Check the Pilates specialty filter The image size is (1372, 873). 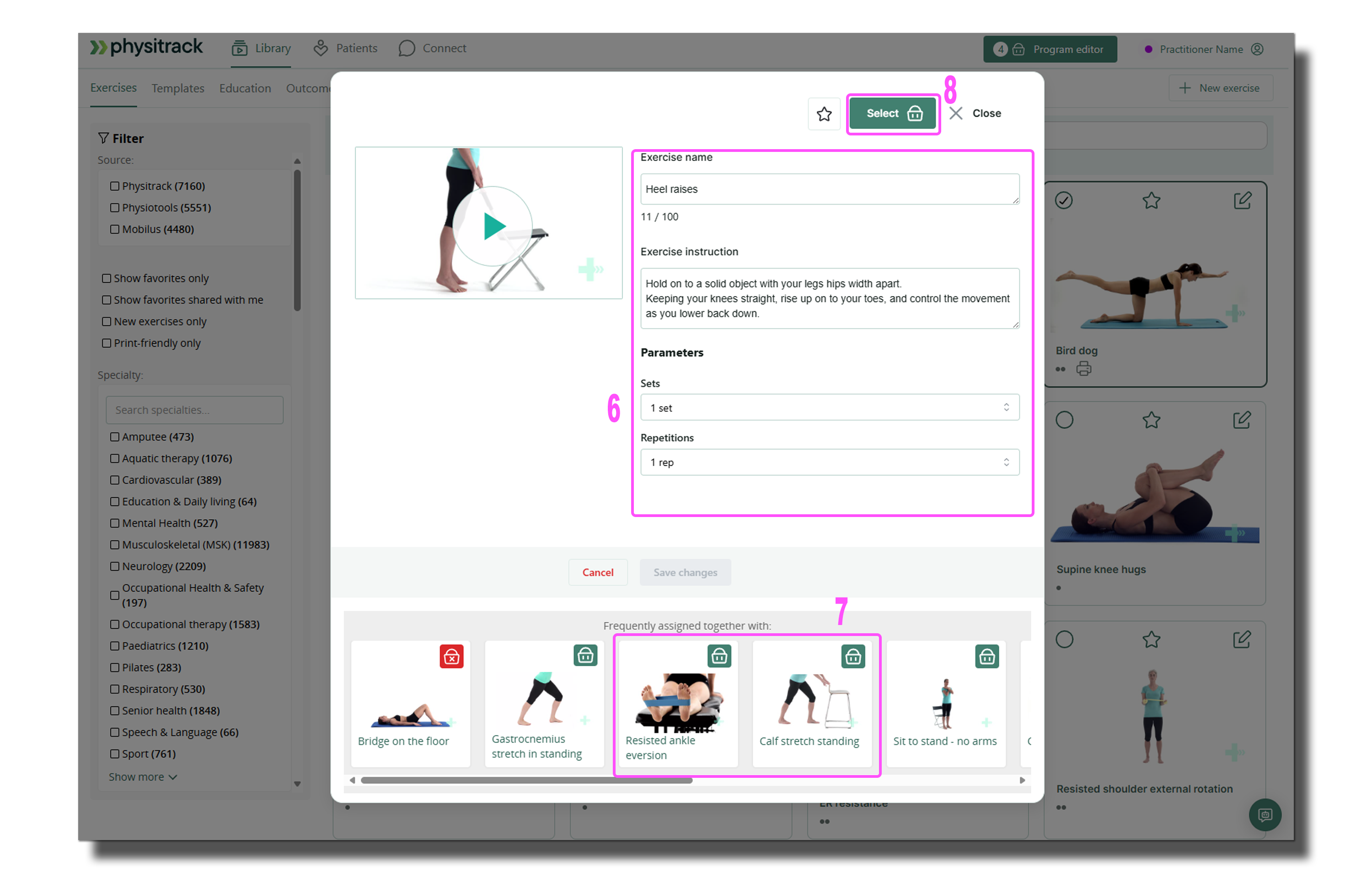114,667
